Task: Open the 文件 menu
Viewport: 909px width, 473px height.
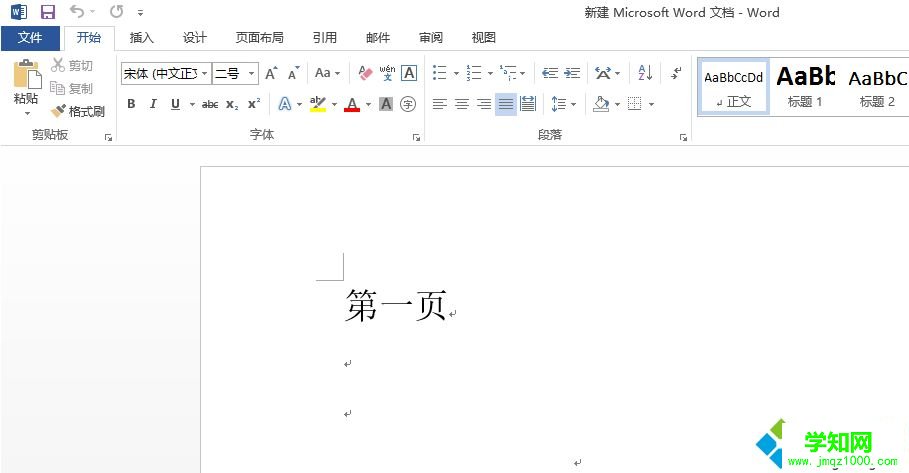Action: (x=30, y=38)
